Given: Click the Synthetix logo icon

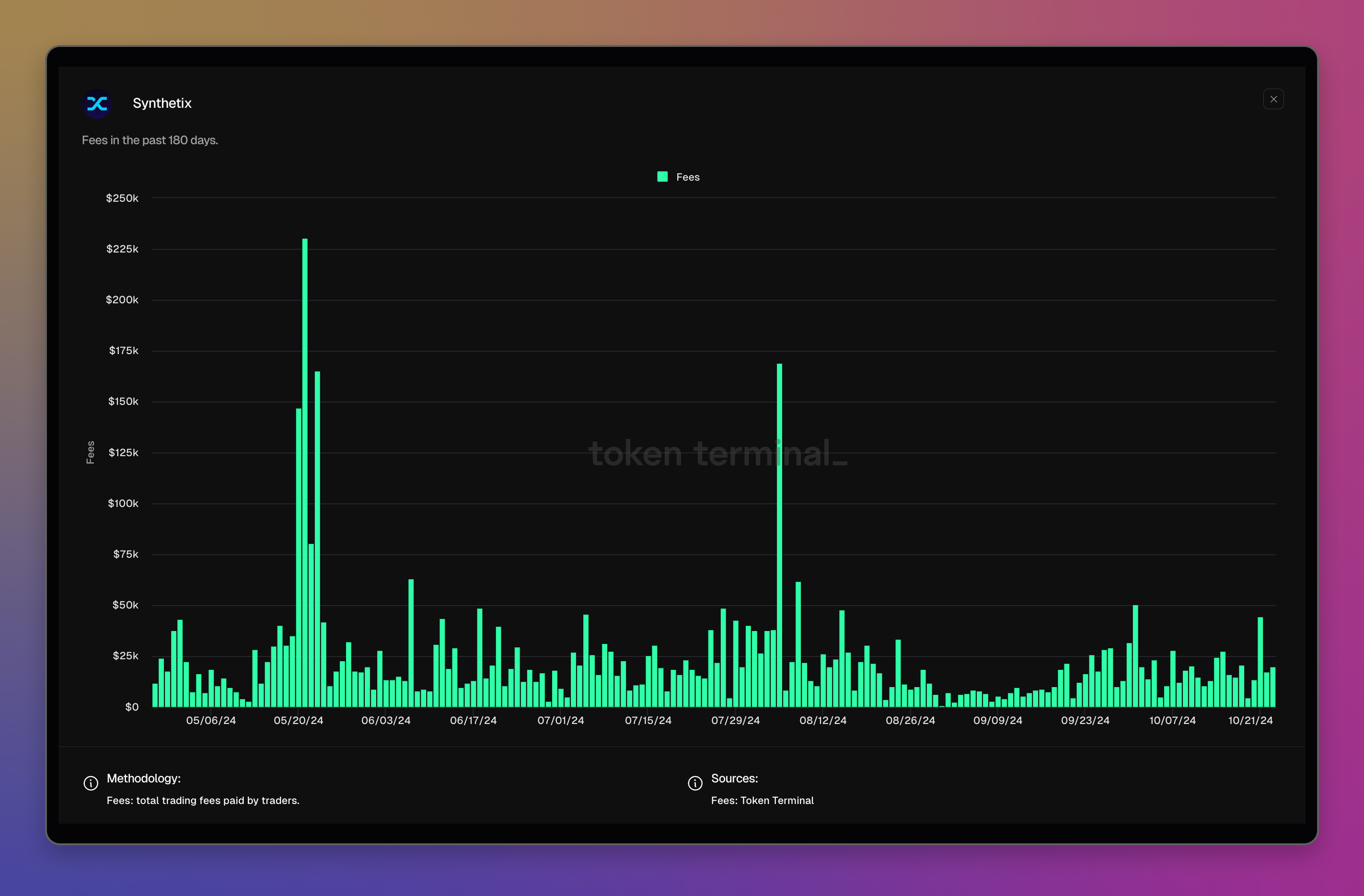Looking at the screenshot, I should [x=97, y=103].
